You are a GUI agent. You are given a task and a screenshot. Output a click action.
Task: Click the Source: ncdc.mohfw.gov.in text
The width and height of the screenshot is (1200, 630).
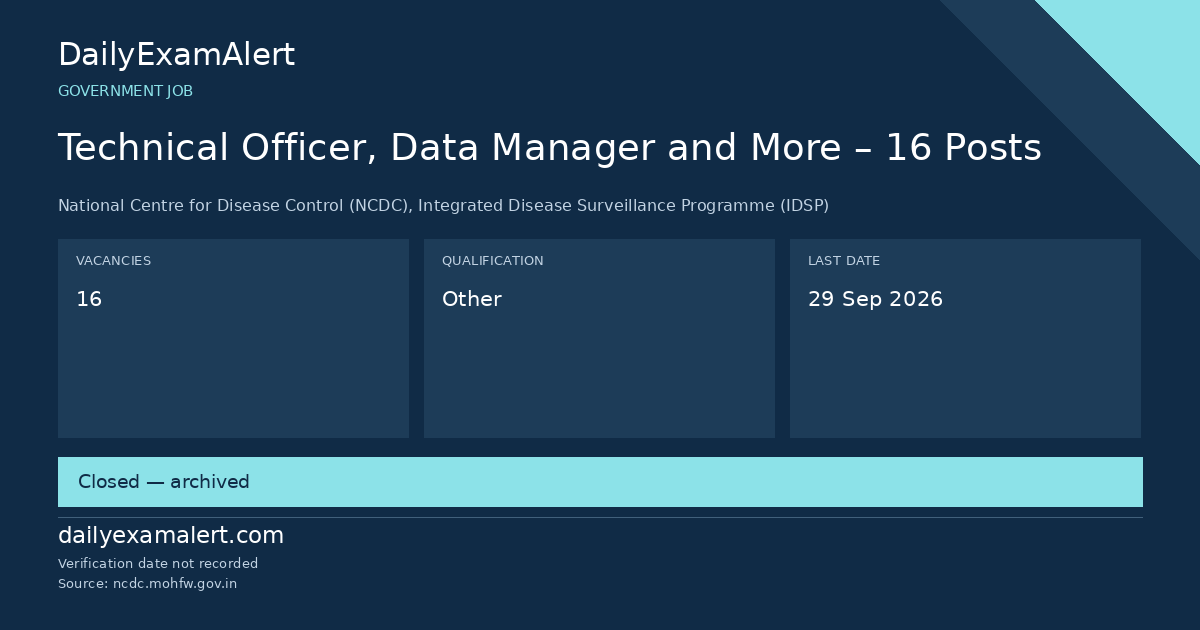point(147,584)
